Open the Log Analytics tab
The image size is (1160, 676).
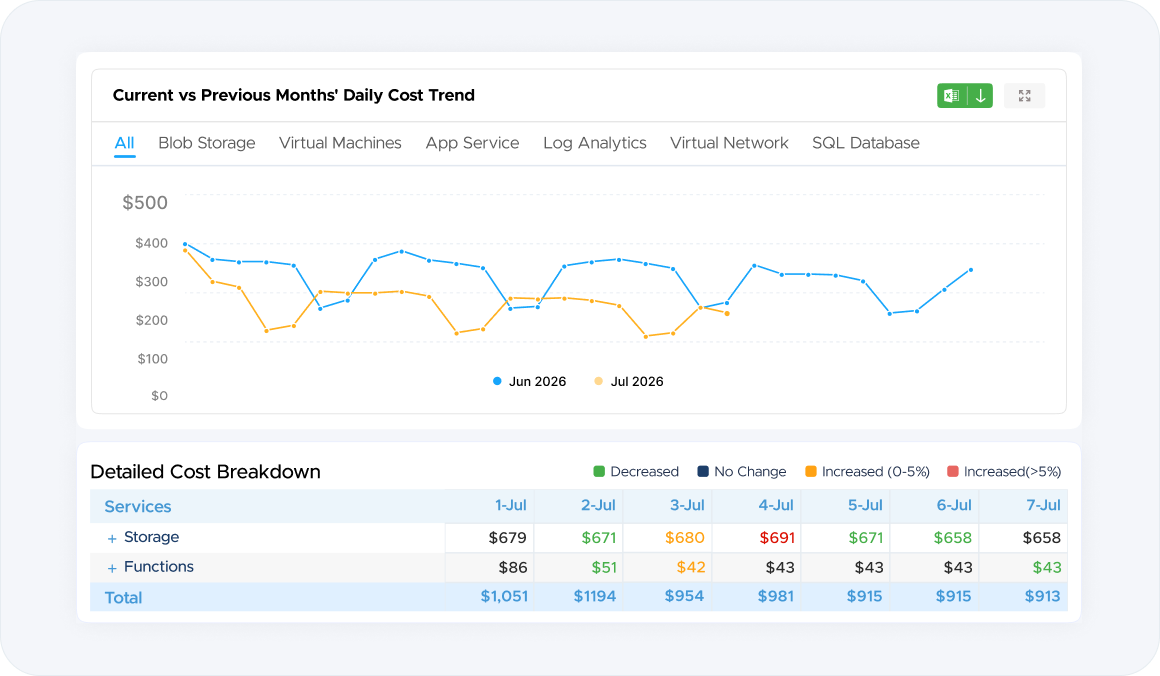click(595, 143)
